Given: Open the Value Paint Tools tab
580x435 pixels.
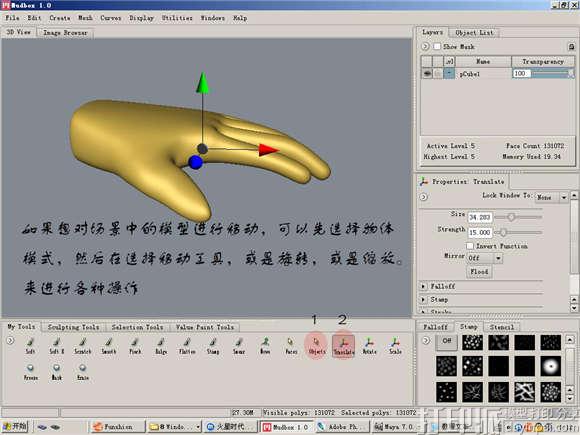Looking at the screenshot, I should pos(205,327).
